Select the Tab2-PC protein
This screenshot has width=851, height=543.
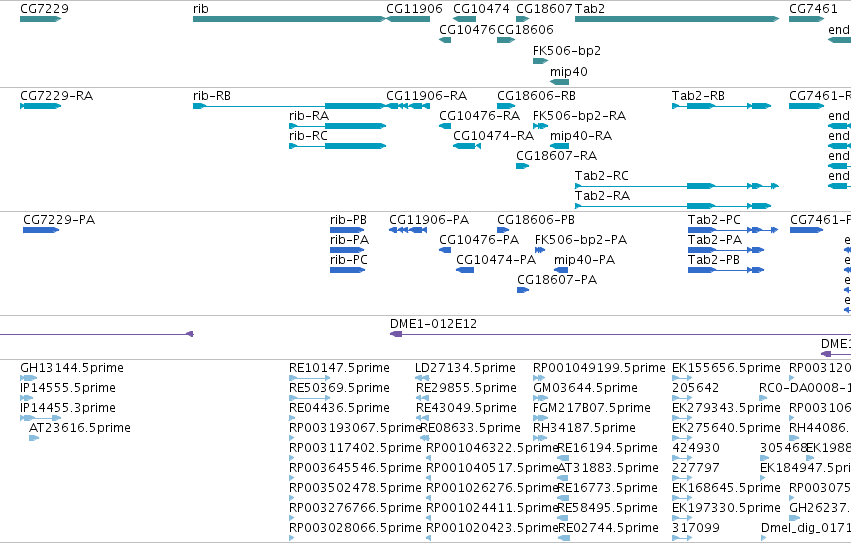click(x=733, y=230)
